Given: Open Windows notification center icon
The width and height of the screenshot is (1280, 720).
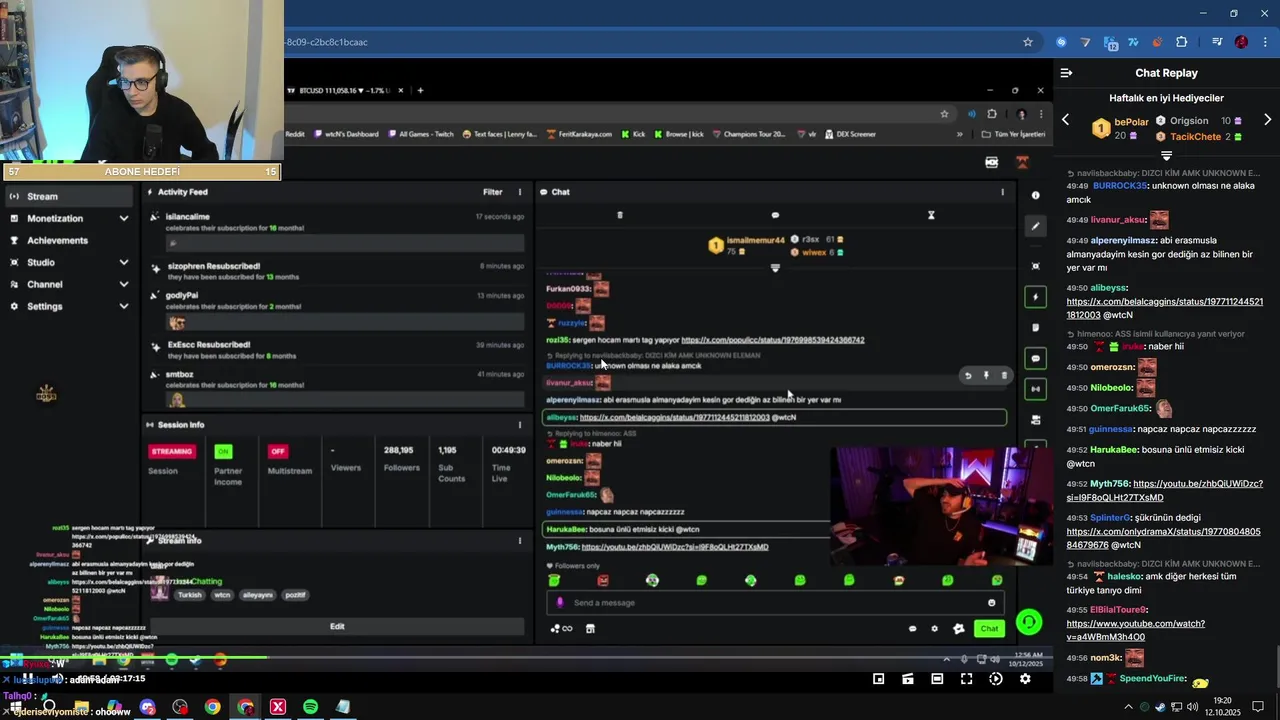Looking at the screenshot, I should click(x=1258, y=707).
